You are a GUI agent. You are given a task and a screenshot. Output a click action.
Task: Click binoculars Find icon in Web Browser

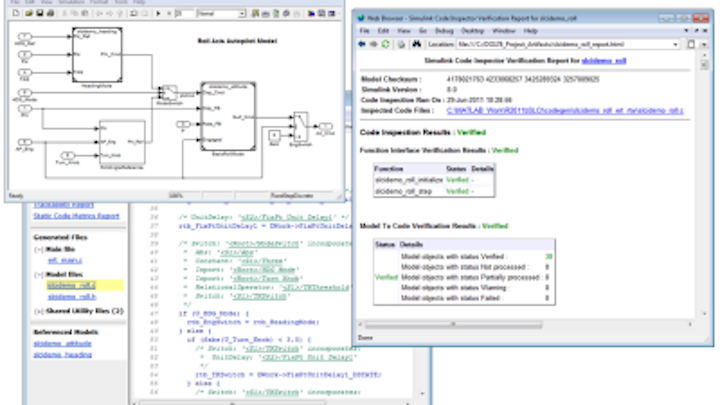tap(416, 44)
